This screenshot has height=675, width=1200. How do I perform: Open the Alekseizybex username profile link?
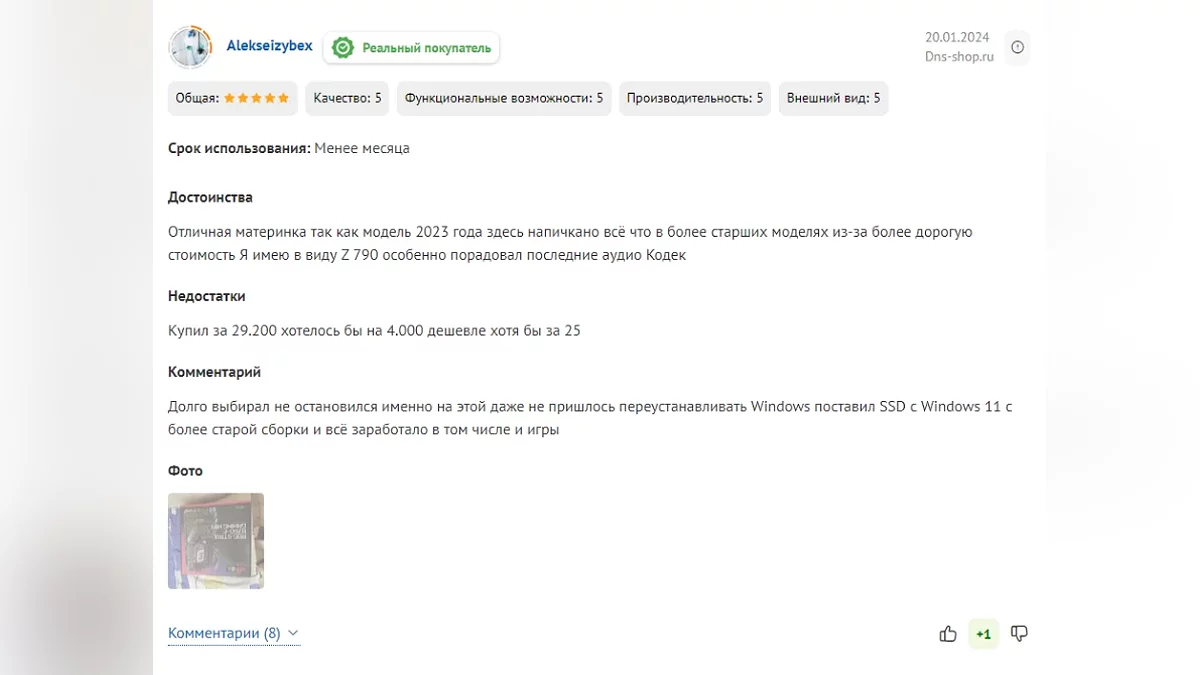tap(269, 46)
